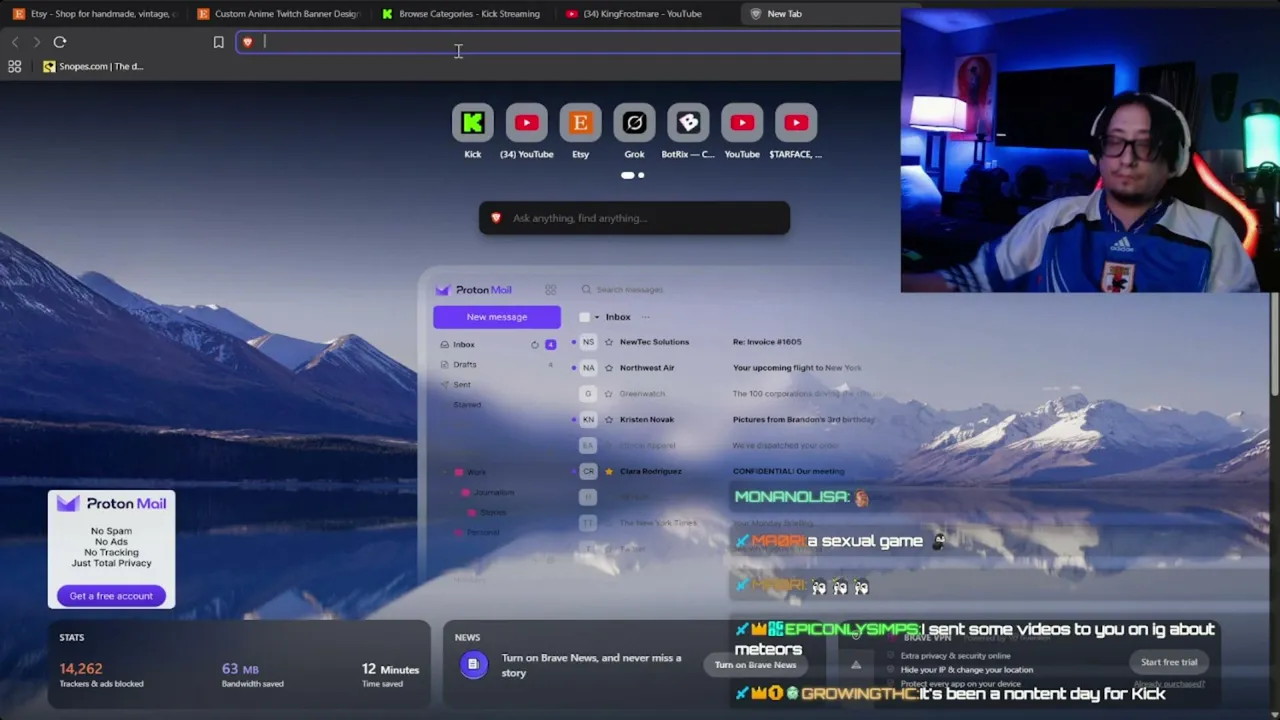Start the Brave VPN free trial
This screenshot has height=720, width=1280.
1169,662
